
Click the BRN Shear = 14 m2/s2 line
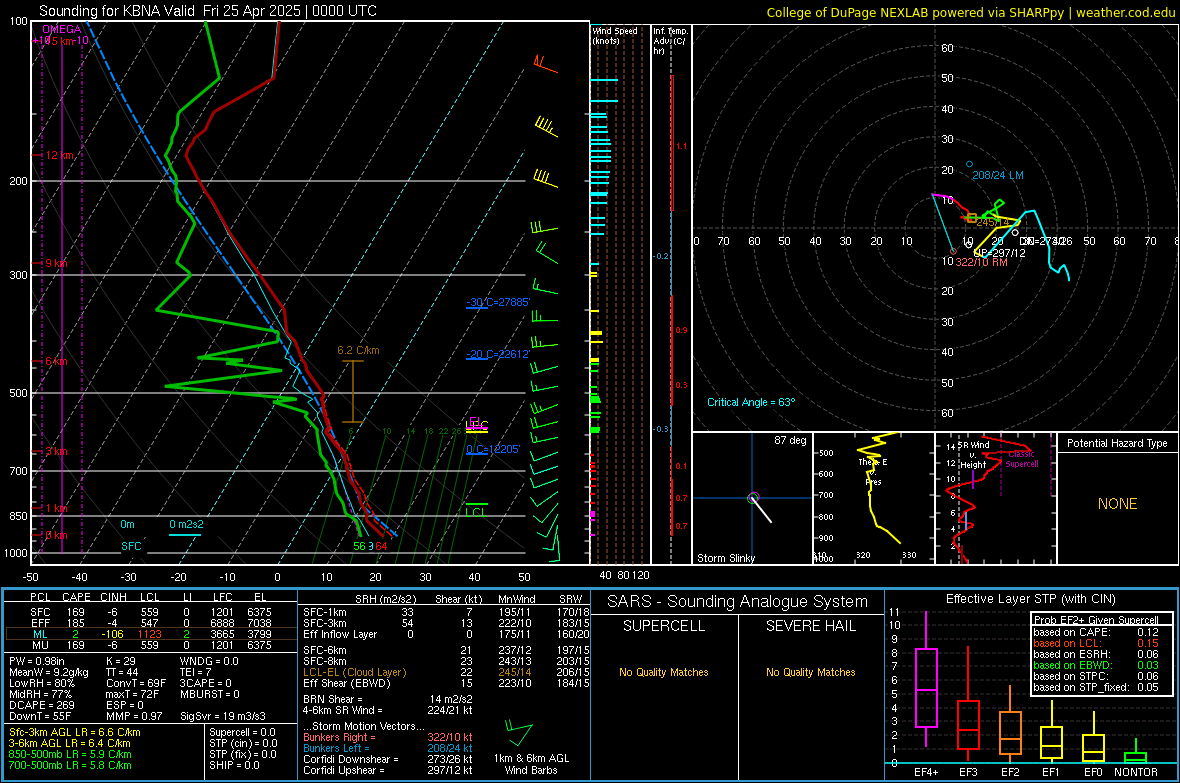pyautogui.click(x=387, y=699)
